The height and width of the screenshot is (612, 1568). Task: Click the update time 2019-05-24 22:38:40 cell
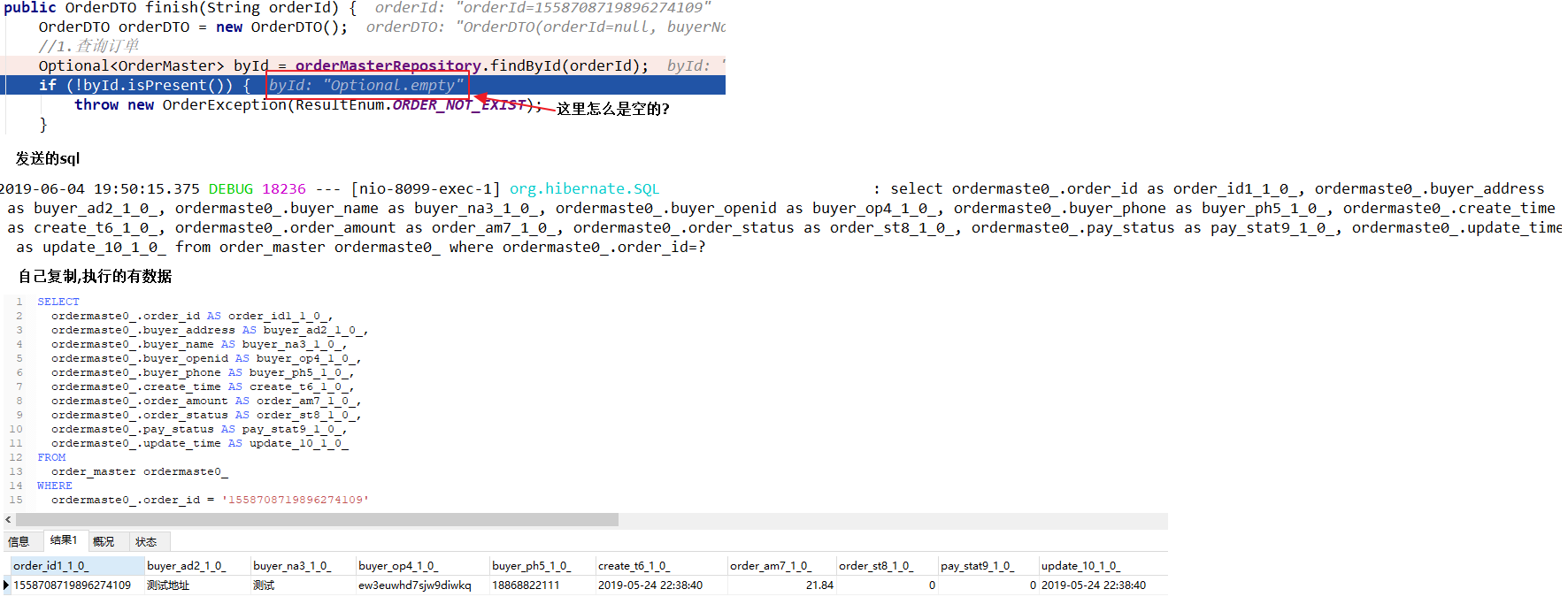coord(1103,585)
